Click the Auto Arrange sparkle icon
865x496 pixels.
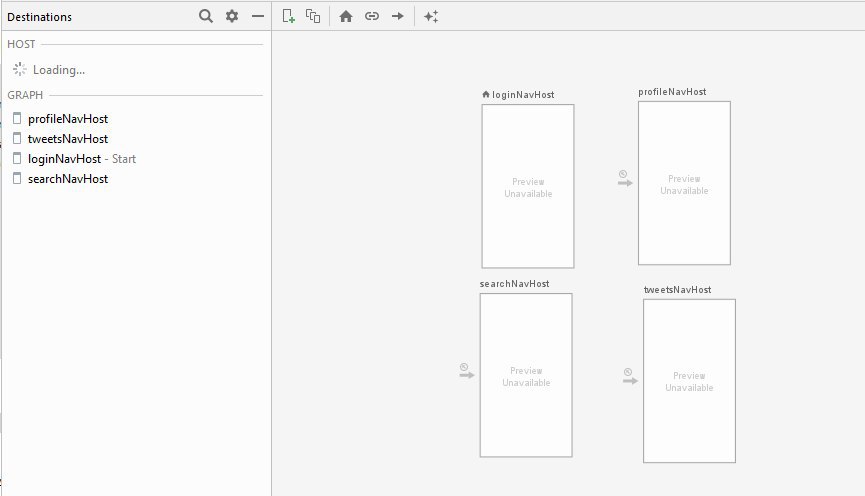(431, 16)
